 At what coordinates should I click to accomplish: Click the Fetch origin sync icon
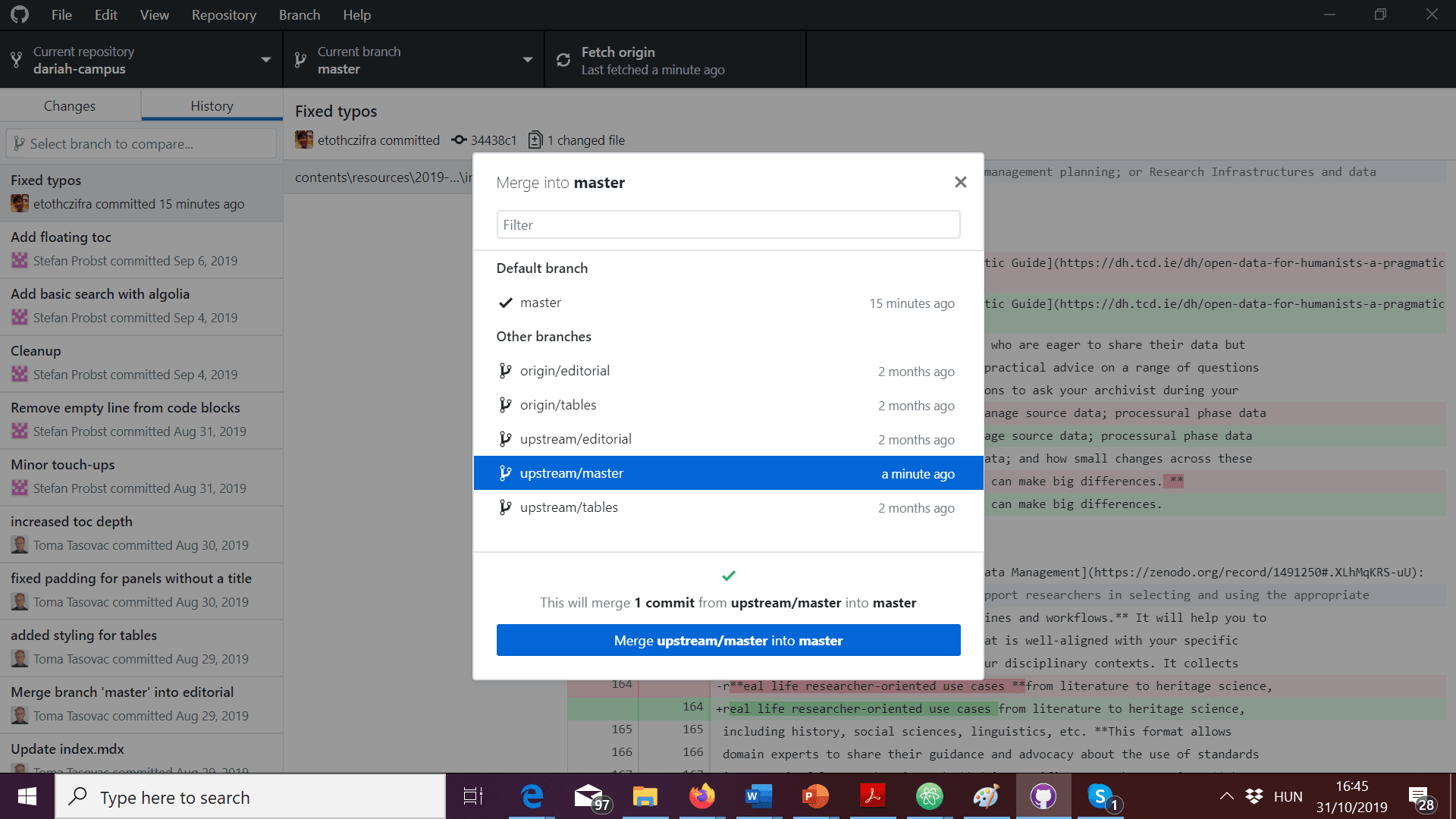pyautogui.click(x=563, y=60)
